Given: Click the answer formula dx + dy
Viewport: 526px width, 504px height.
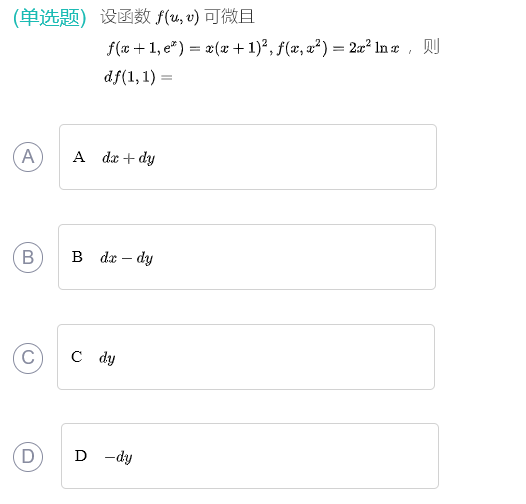Looking at the screenshot, I should pyautogui.click(x=128, y=158).
